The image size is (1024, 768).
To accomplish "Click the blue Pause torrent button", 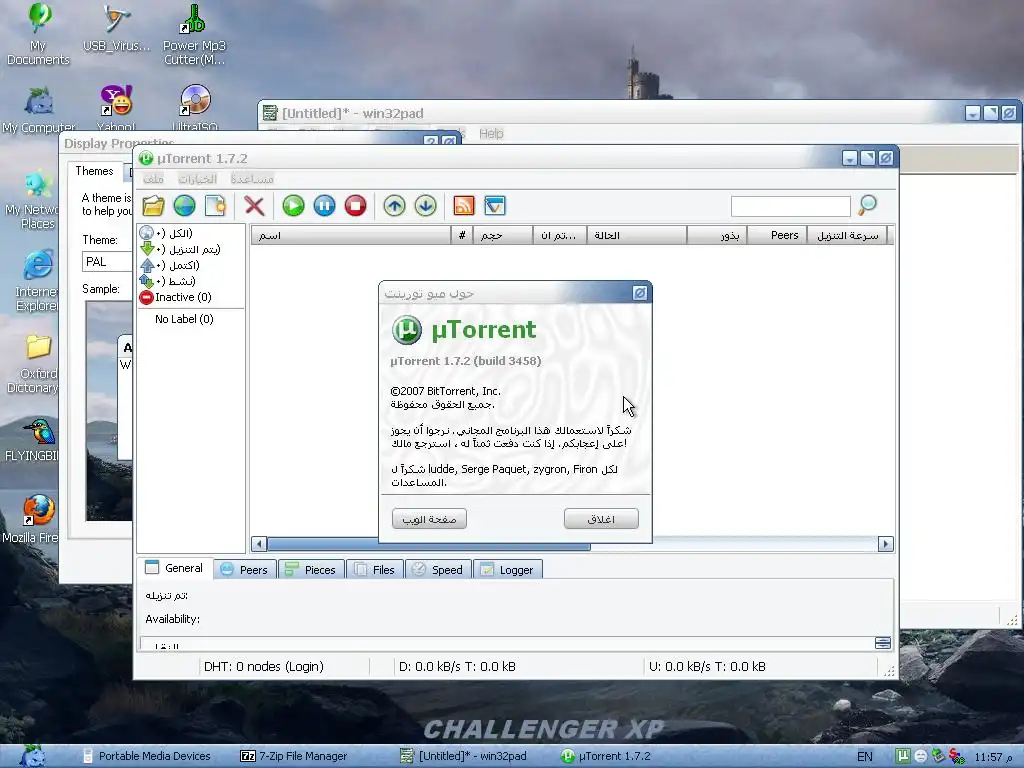I will 325,206.
